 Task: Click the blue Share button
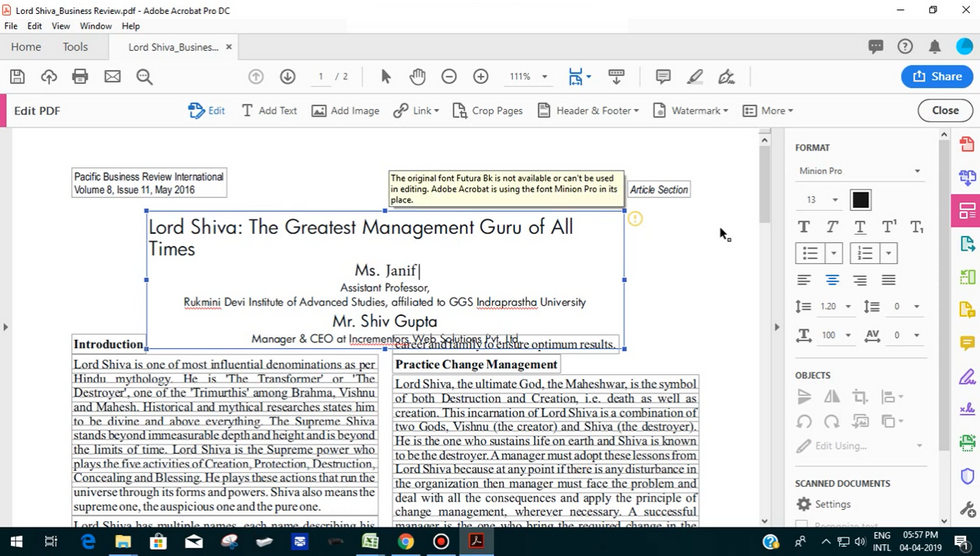[x=936, y=77]
